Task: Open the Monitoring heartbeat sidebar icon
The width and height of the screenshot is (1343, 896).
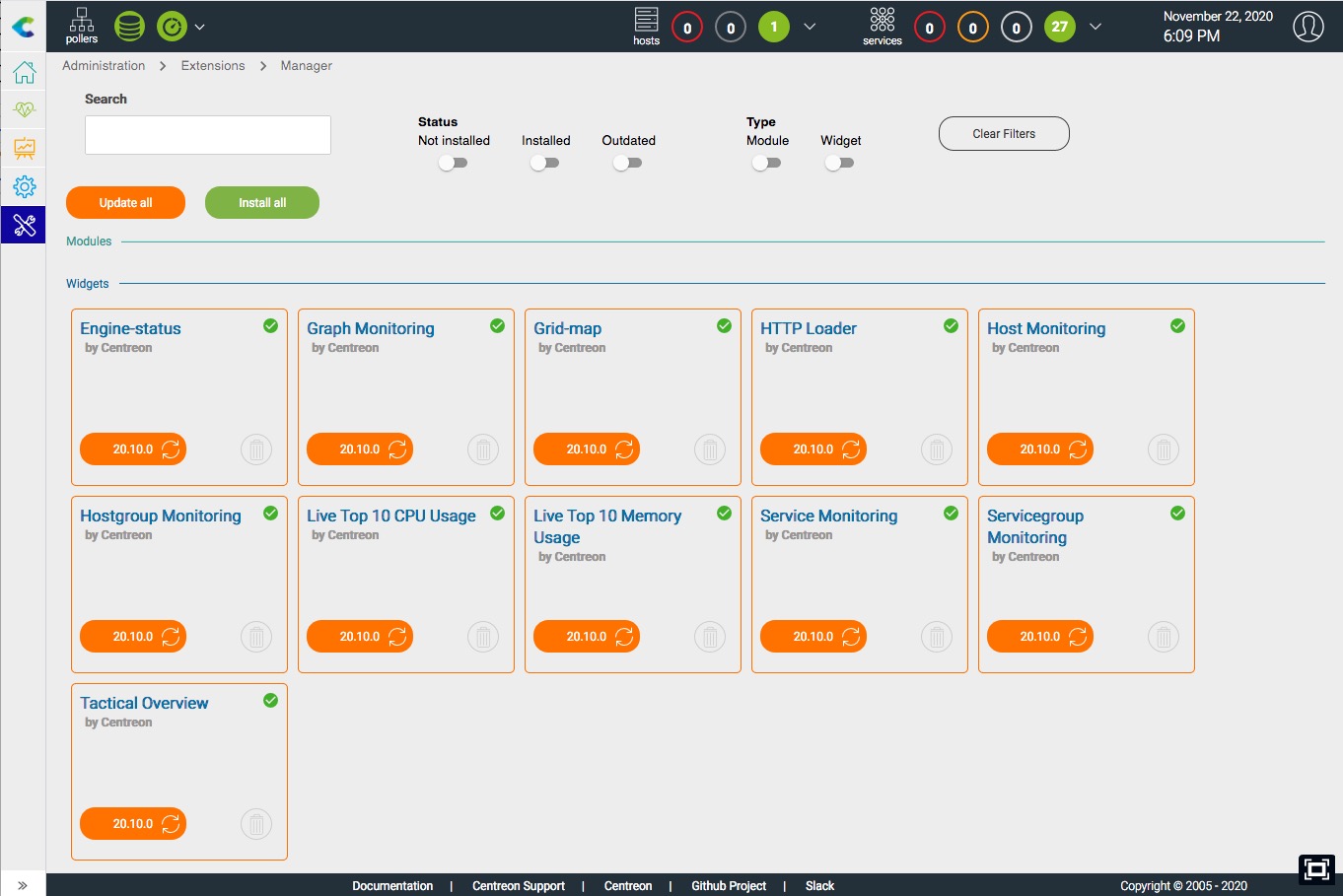Action: point(24,110)
